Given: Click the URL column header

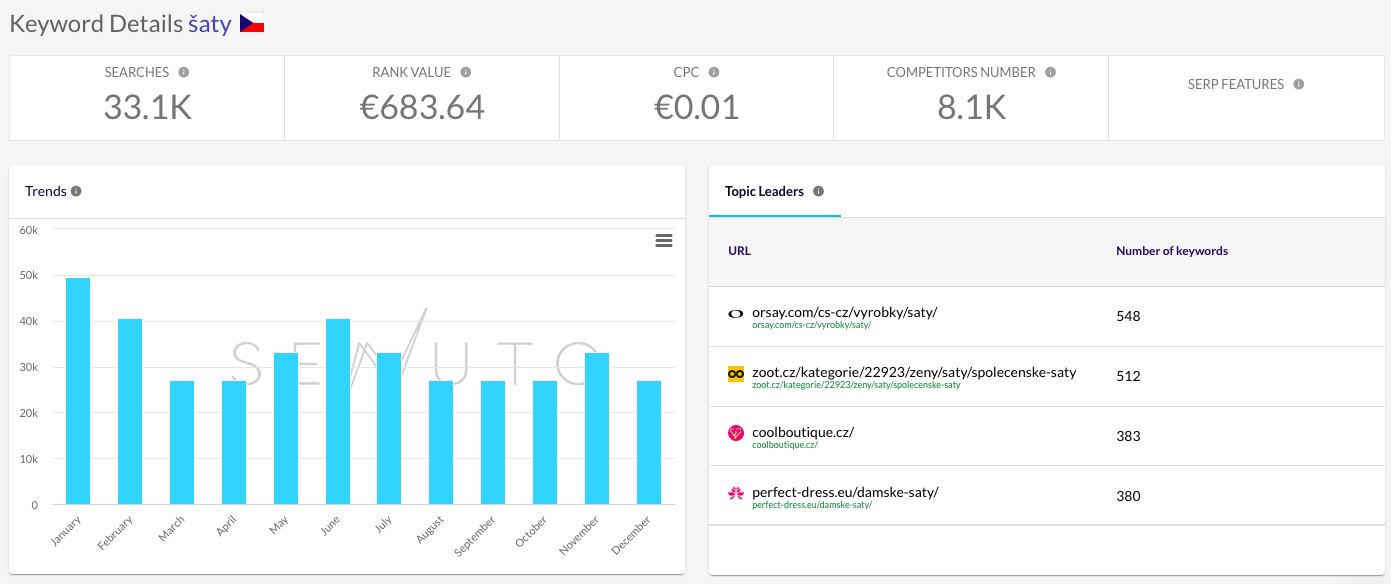Looking at the screenshot, I should 739,251.
